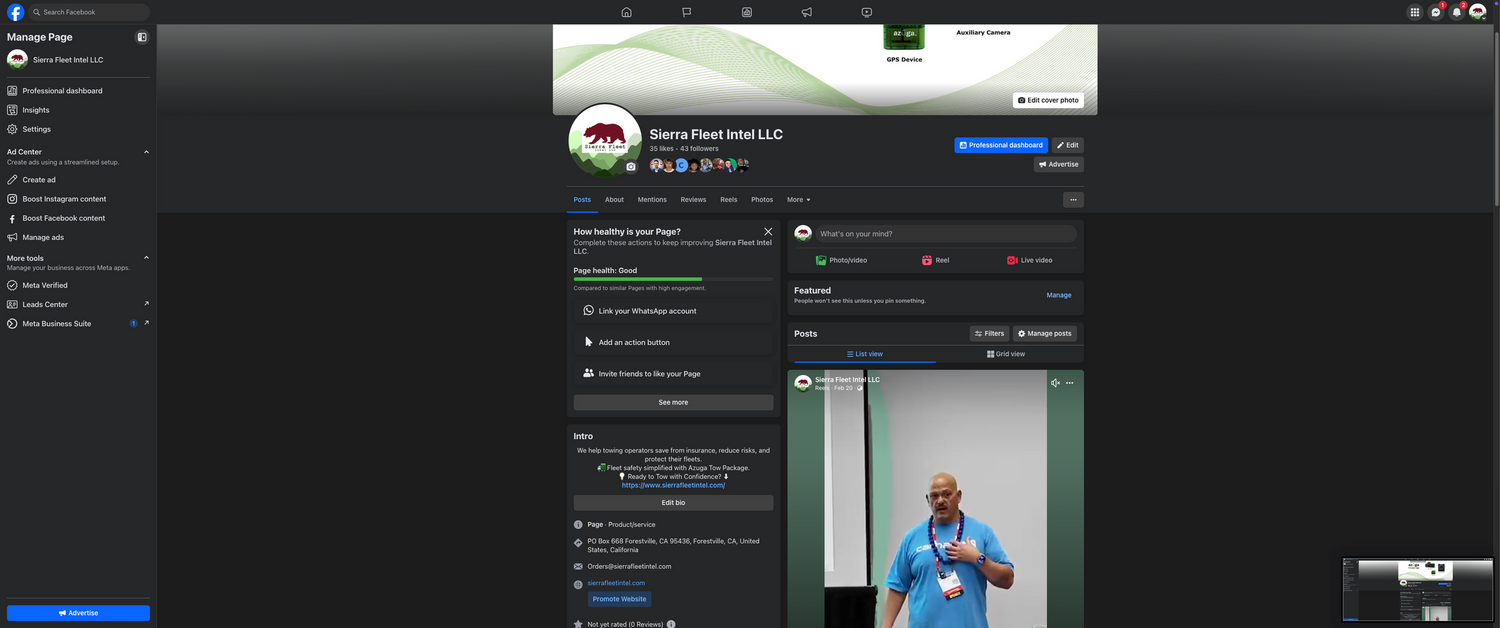Open the Ads megaphone icon in top bar

pos(806,12)
